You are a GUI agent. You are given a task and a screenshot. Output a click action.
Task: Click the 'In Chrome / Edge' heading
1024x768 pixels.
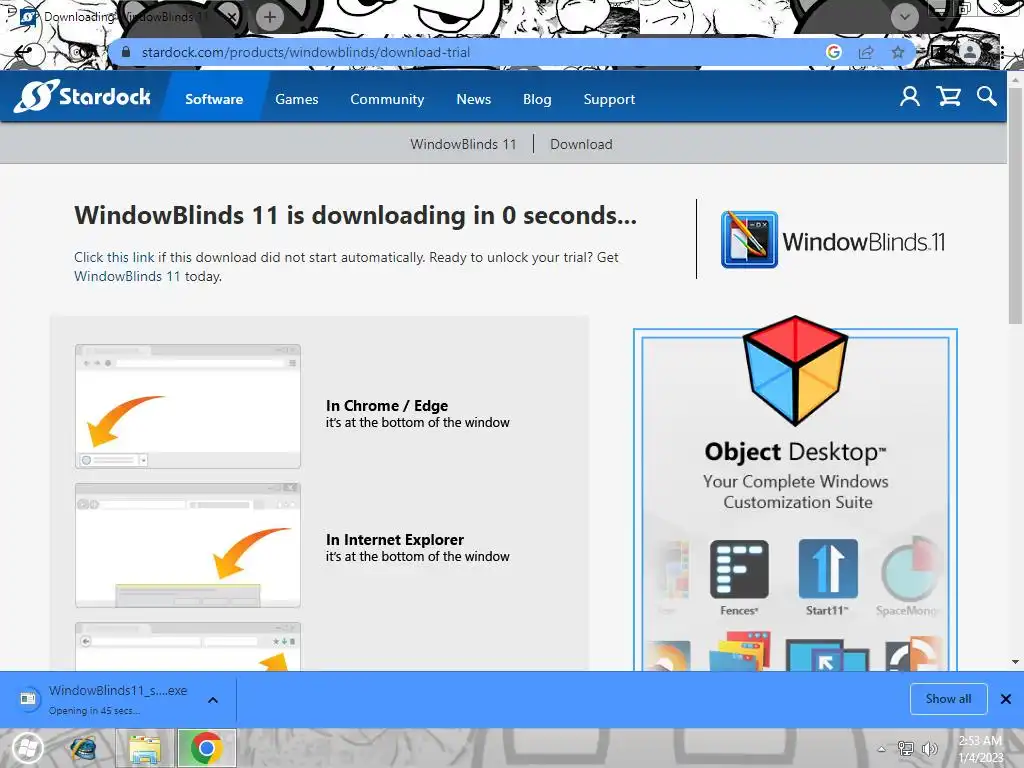pyautogui.click(x=387, y=406)
